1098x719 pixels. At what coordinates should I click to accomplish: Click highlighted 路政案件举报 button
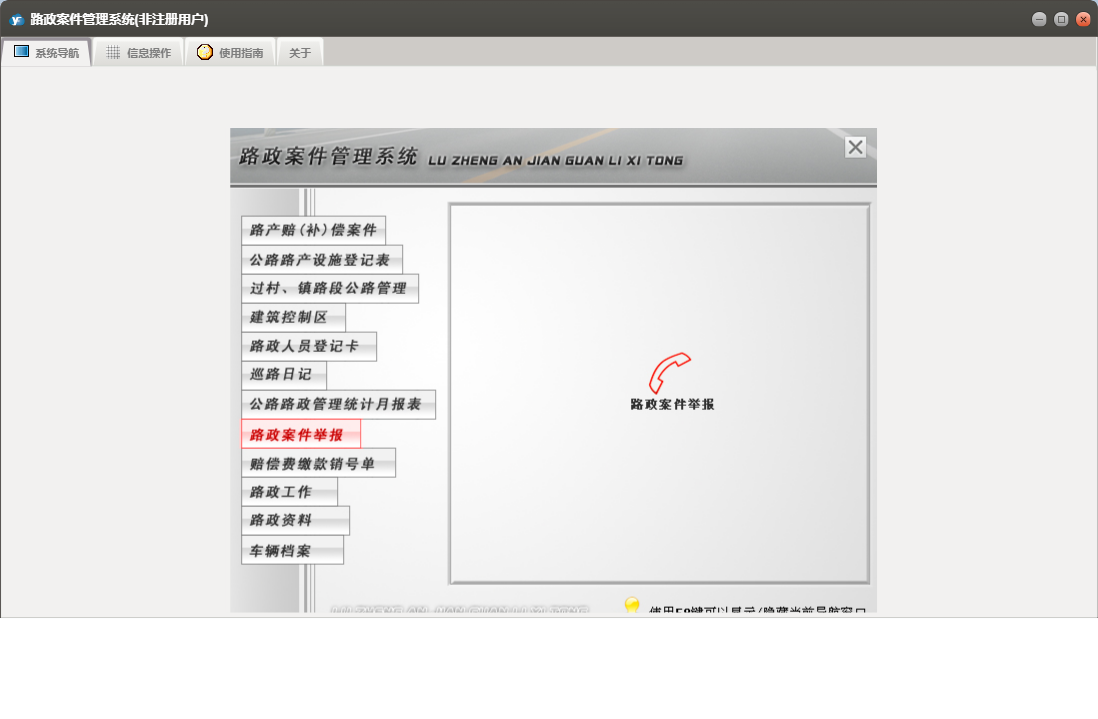300,434
